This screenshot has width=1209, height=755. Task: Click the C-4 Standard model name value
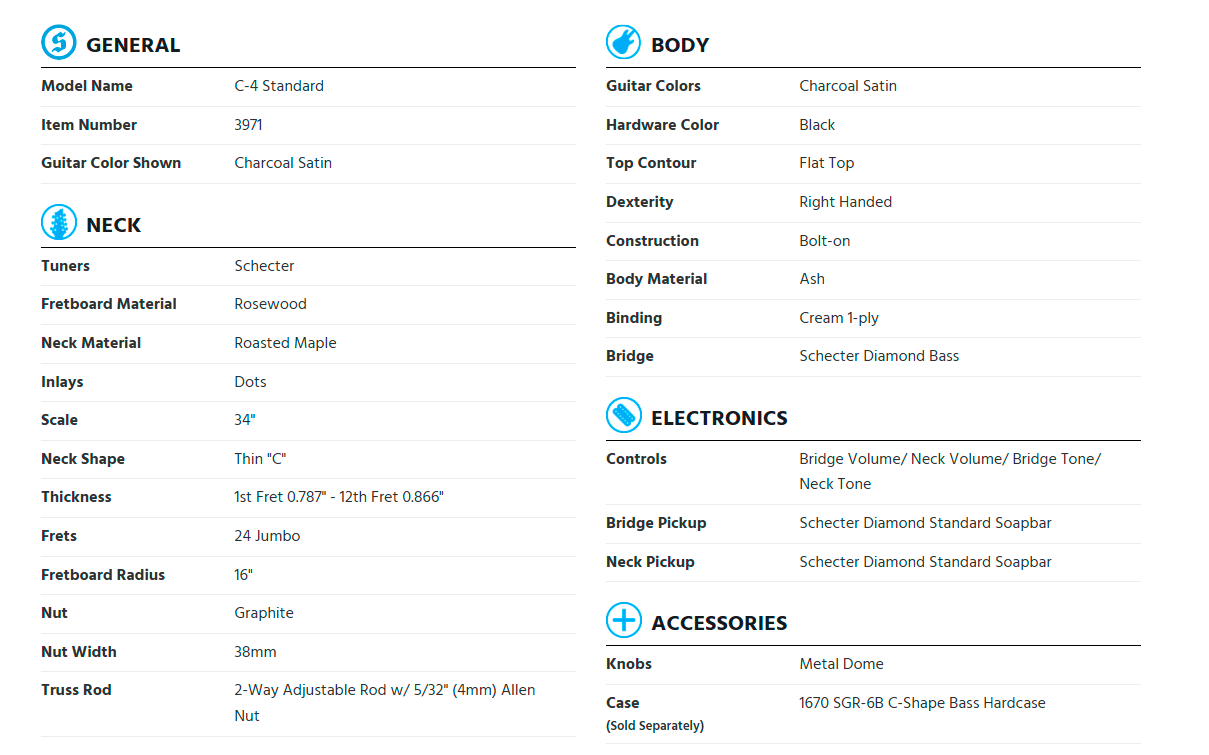point(279,86)
